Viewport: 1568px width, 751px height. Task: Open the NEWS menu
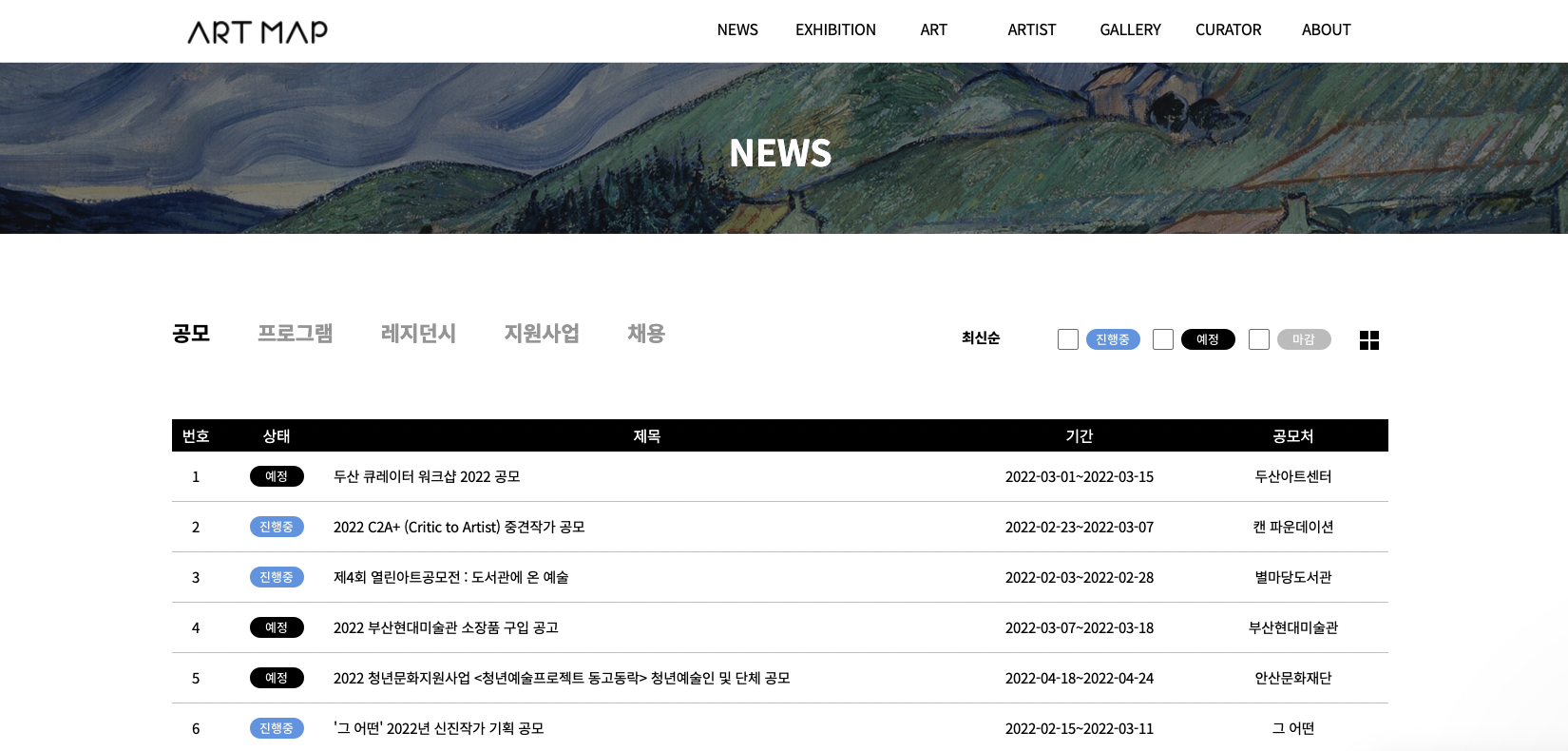[737, 29]
